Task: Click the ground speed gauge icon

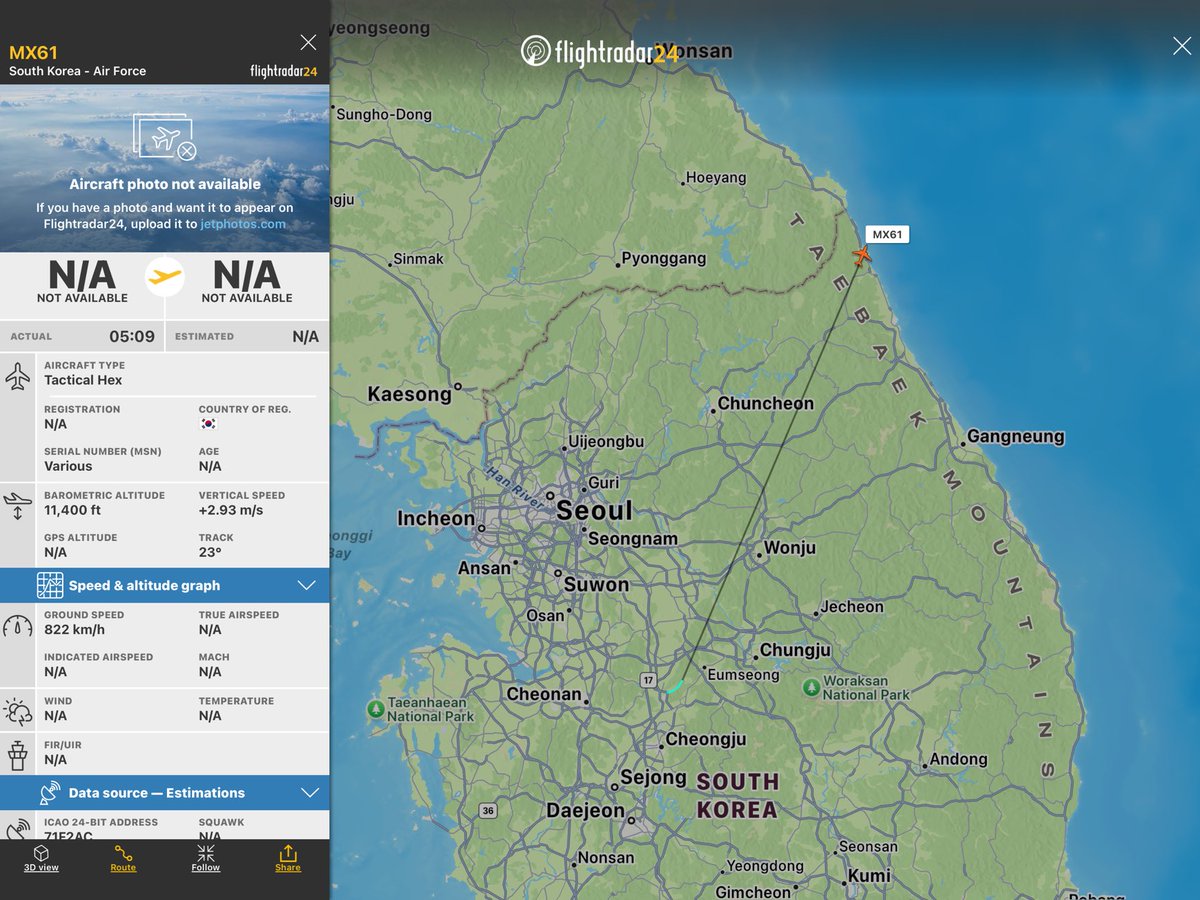Action: pos(18,626)
